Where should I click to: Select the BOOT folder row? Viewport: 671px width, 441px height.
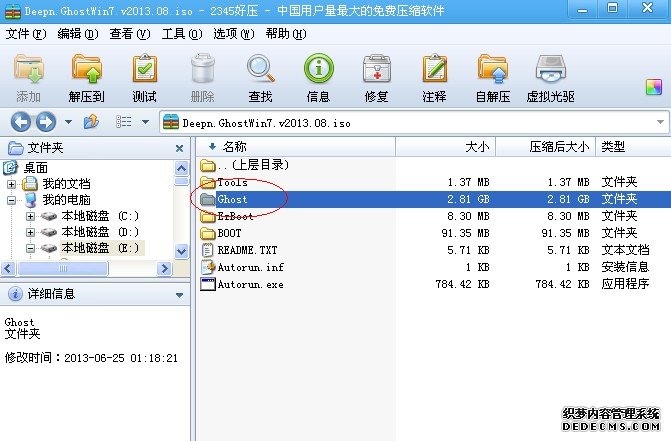coord(433,233)
